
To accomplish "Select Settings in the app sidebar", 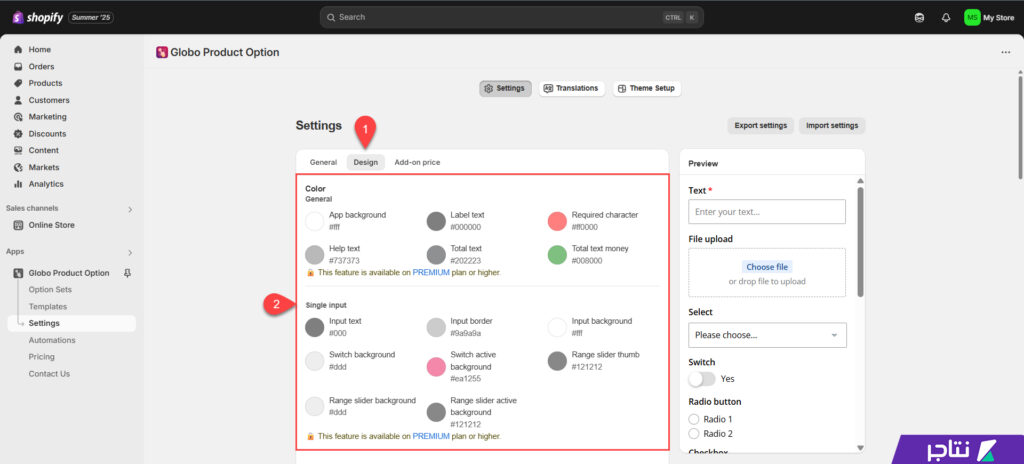I will click(x=72, y=323).
